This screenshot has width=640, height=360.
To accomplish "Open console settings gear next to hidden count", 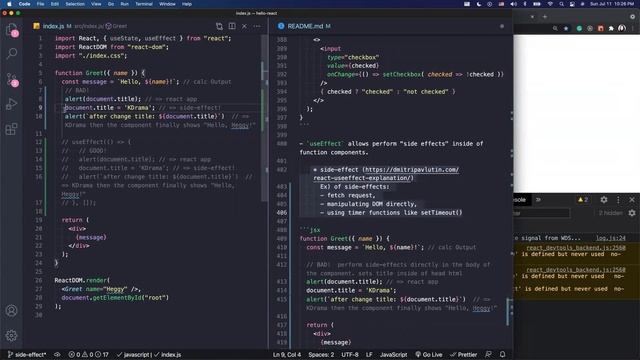I will [632, 213].
